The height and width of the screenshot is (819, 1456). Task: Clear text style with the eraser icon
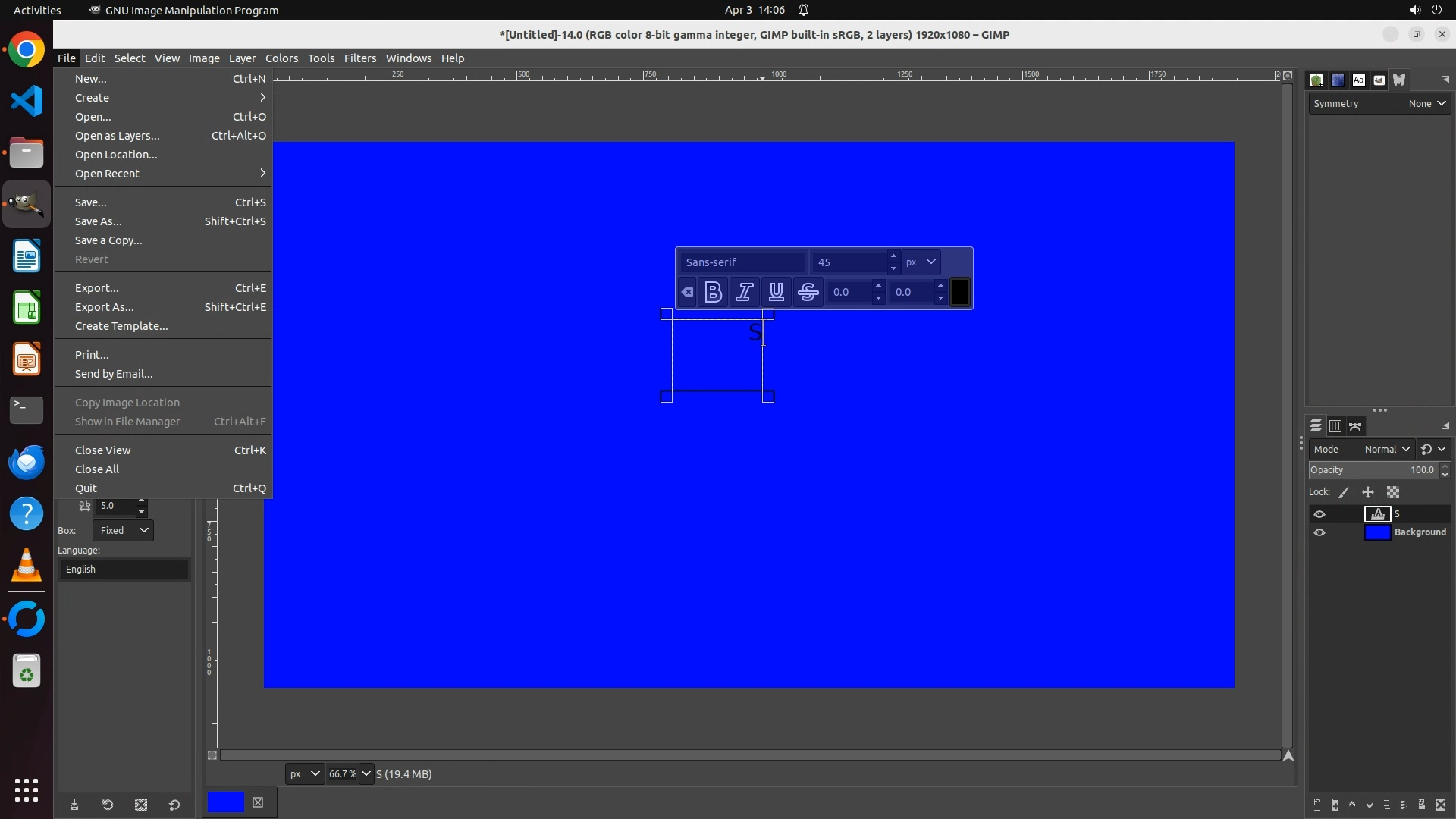pos(687,292)
